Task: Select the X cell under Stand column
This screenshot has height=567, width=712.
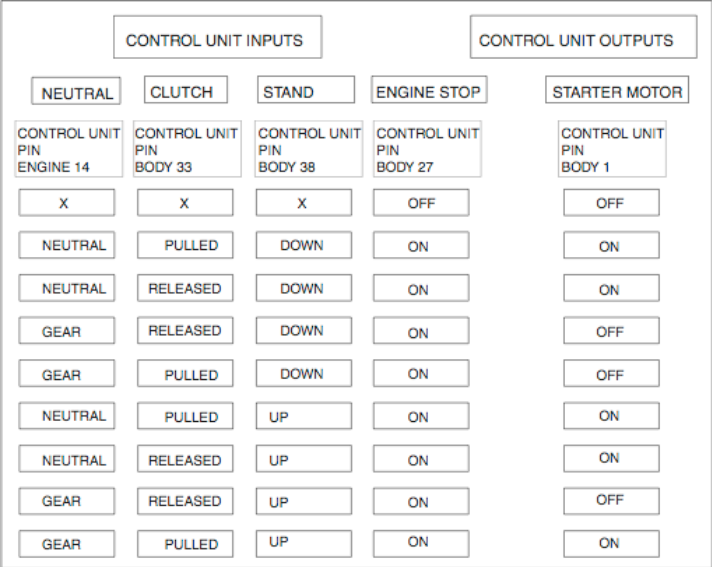Action: (x=304, y=203)
